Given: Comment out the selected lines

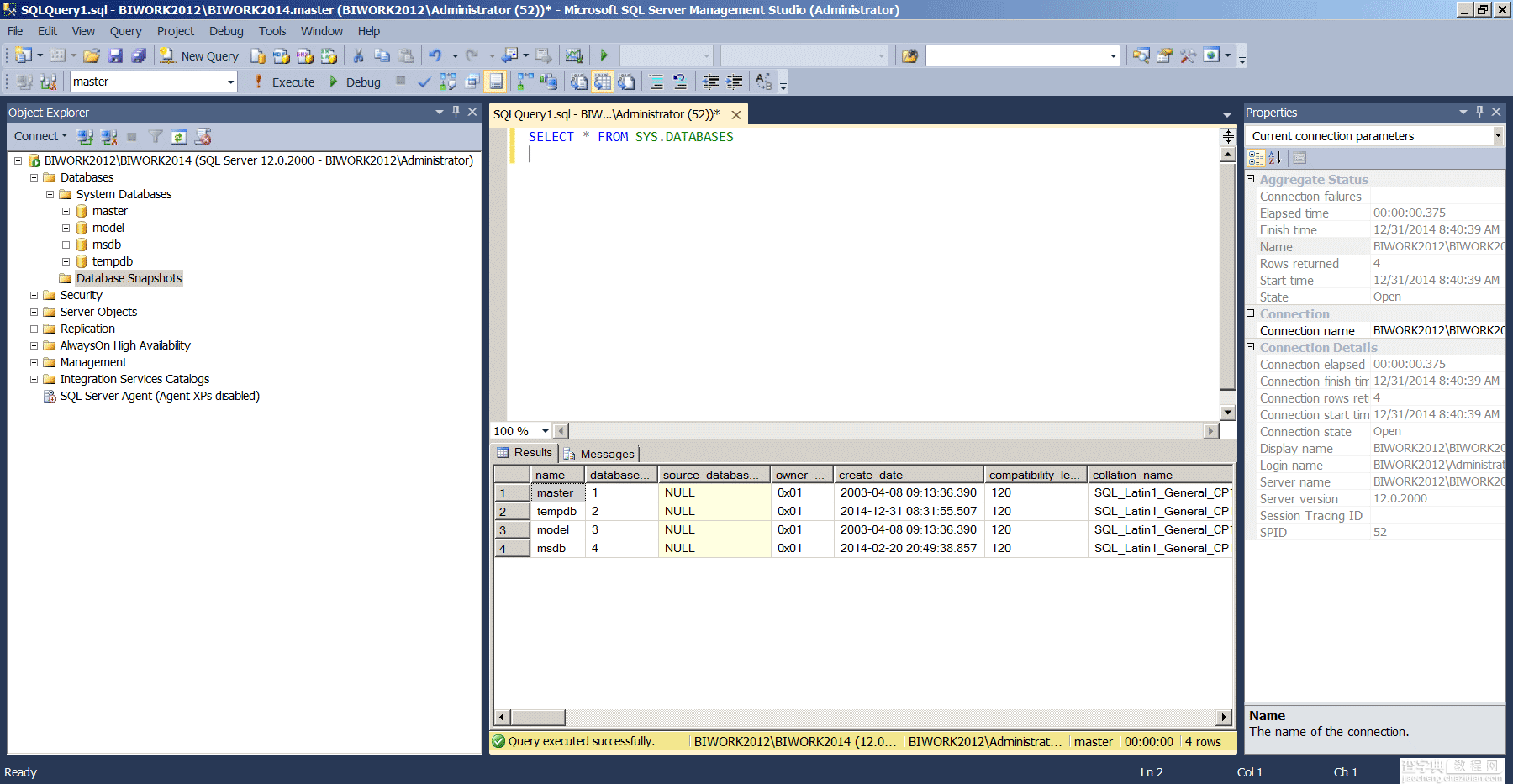Looking at the screenshot, I should tap(656, 82).
